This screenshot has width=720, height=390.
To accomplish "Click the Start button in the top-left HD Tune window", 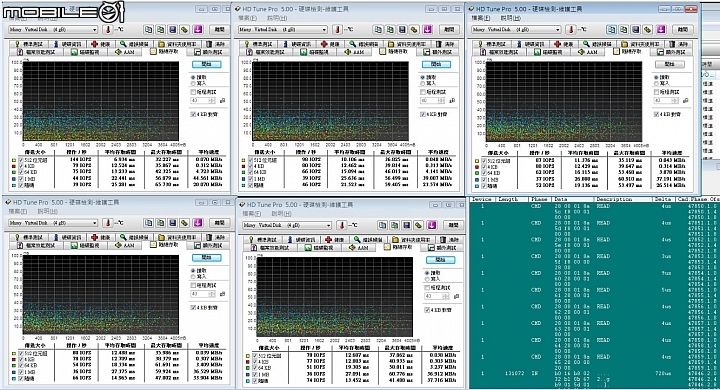I will point(207,64).
